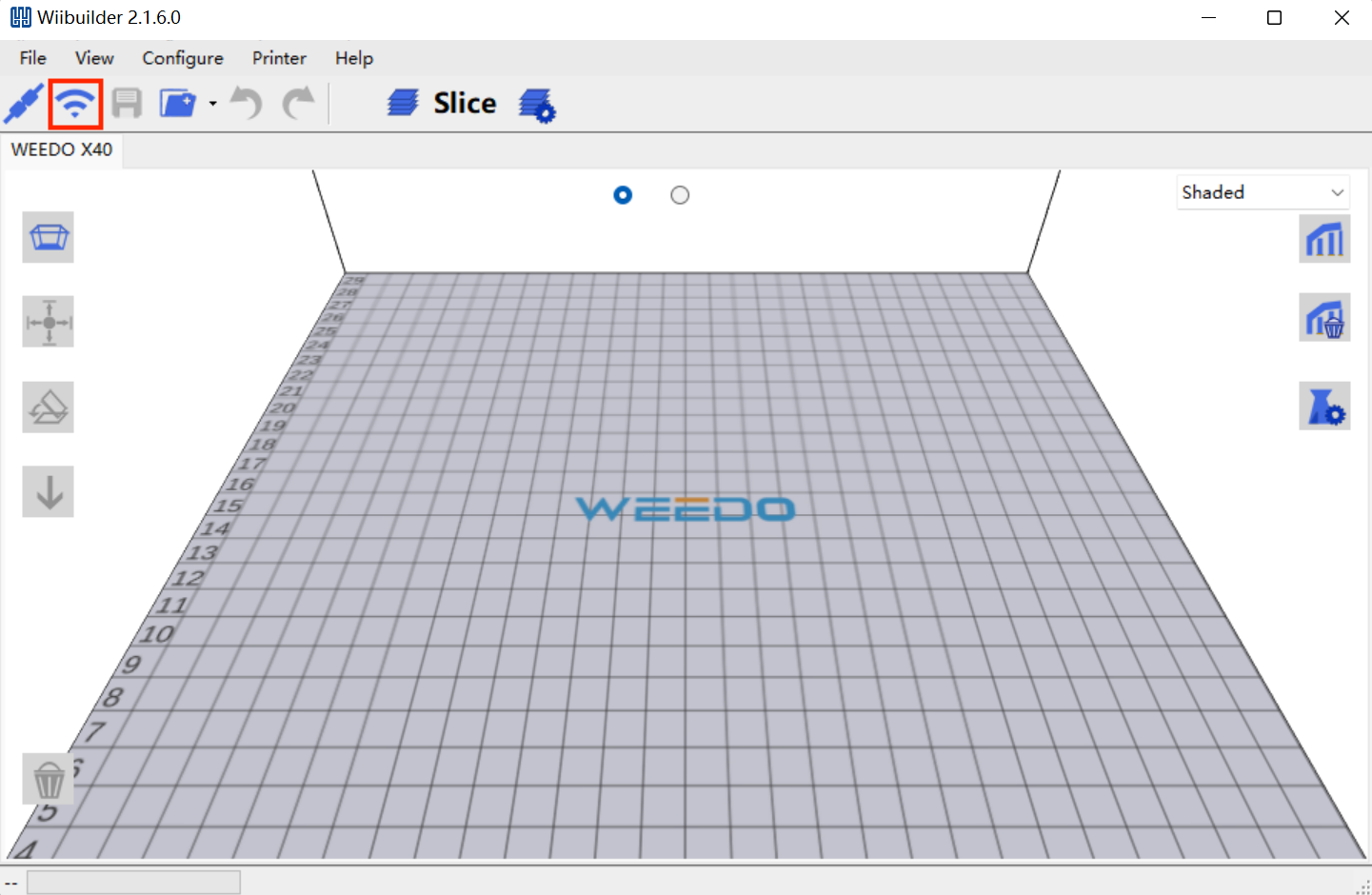
Task: Open the View menu
Action: click(94, 58)
